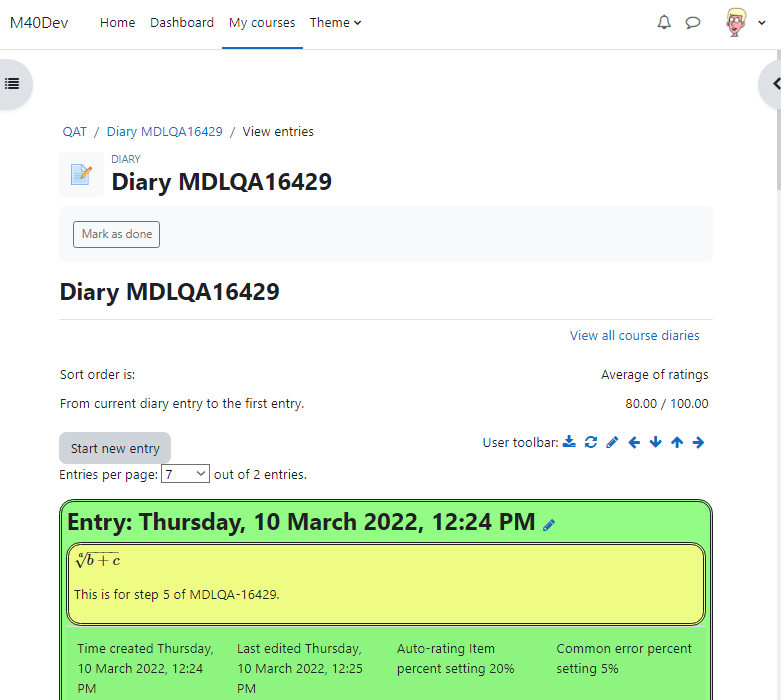Click the down arrow sort icon

[x=655, y=442]
